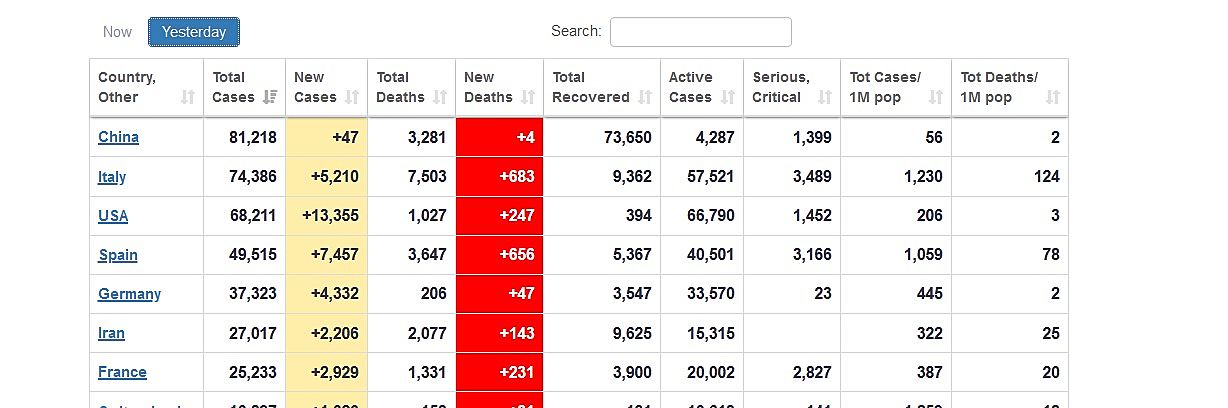Image resolution: width=1228 pixels, height=408 pixels.
Task: Sort by Active Cases arrows icon
Action: 728,97
